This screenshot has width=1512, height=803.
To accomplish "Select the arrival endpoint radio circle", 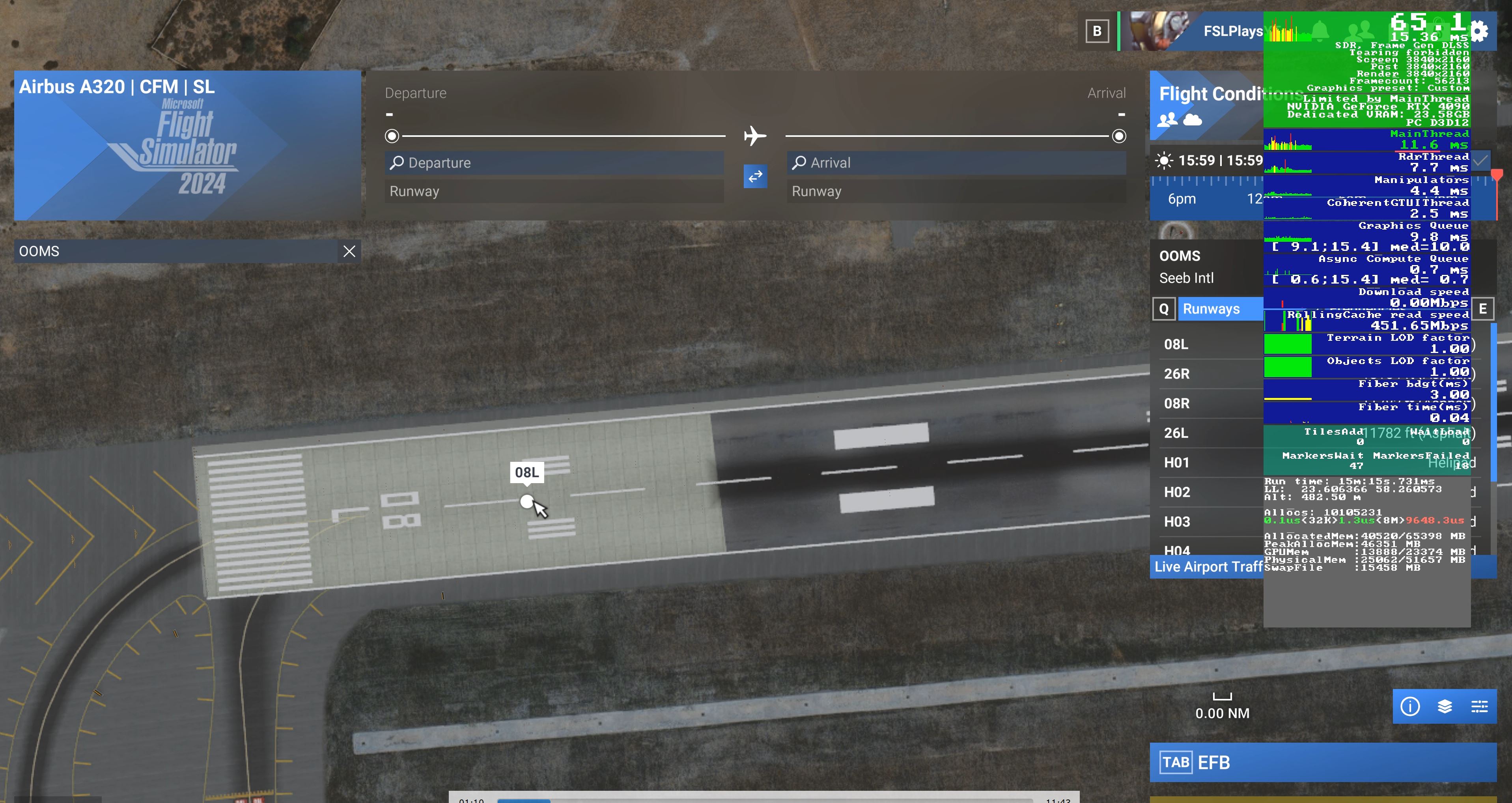I will tap(1119, 136).
